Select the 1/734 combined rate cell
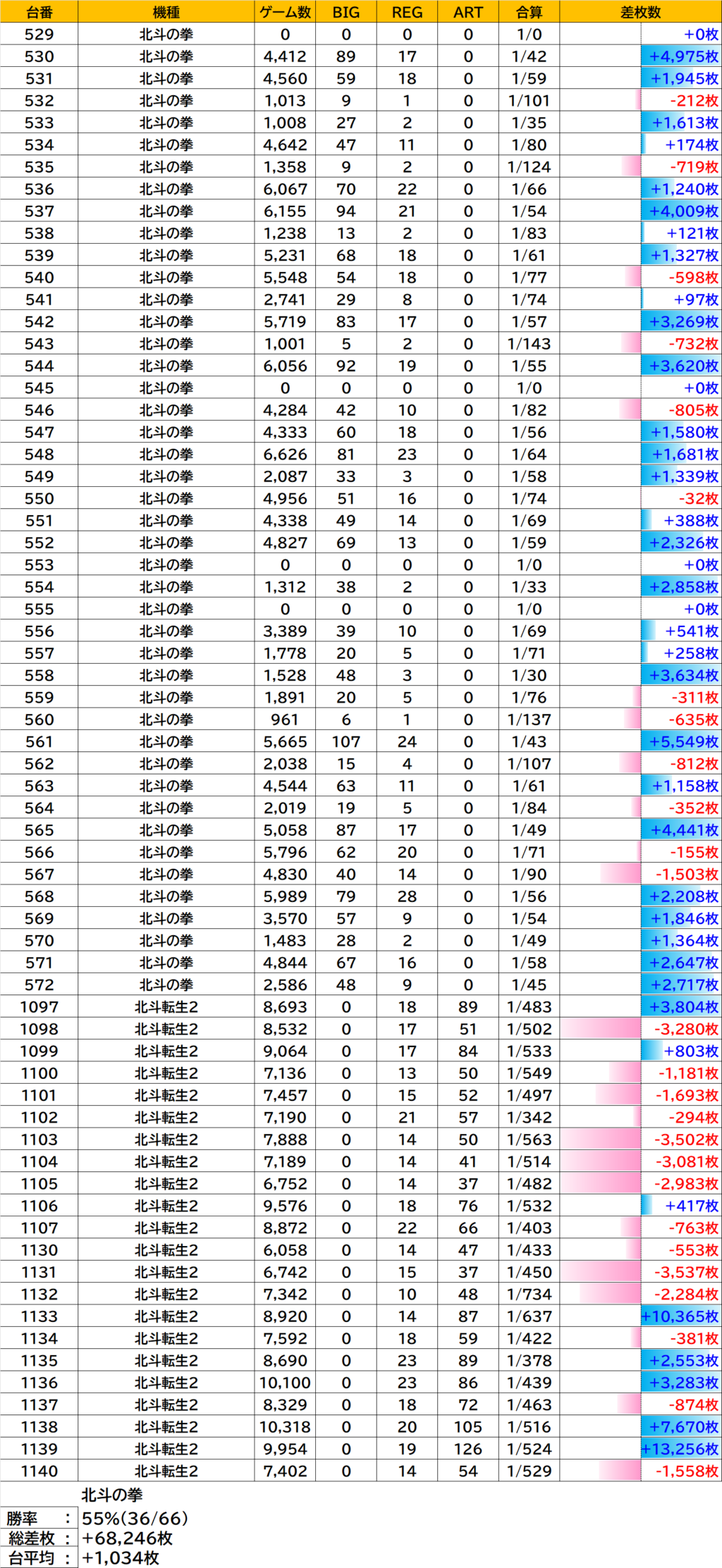722x1568 pixels. 529,1295
